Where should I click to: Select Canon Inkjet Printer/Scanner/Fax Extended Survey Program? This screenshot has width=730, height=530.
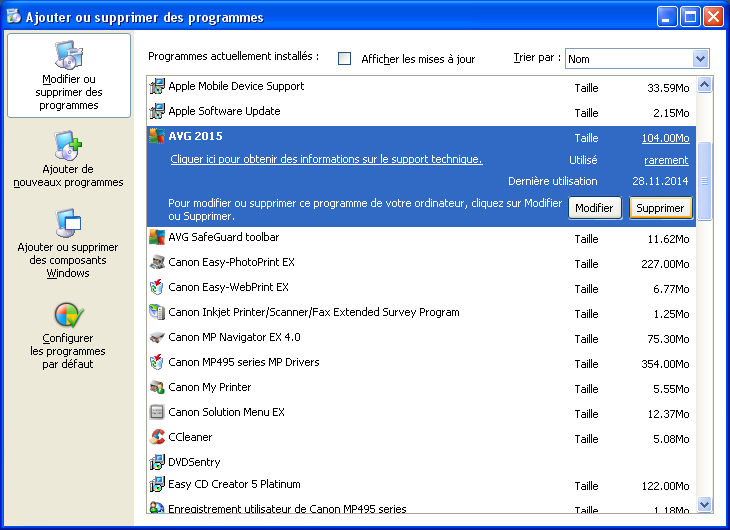[x=421, y=313]
